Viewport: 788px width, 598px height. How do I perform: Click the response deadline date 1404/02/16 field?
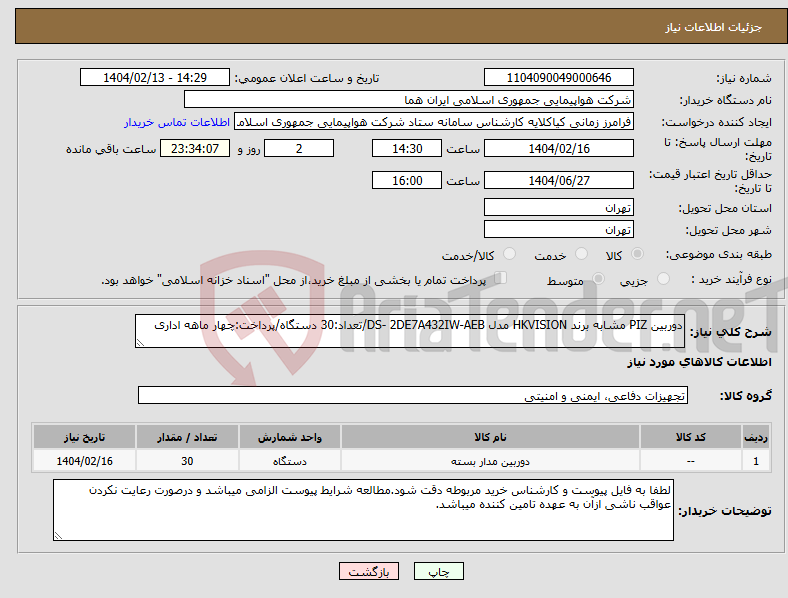point(559,149)
